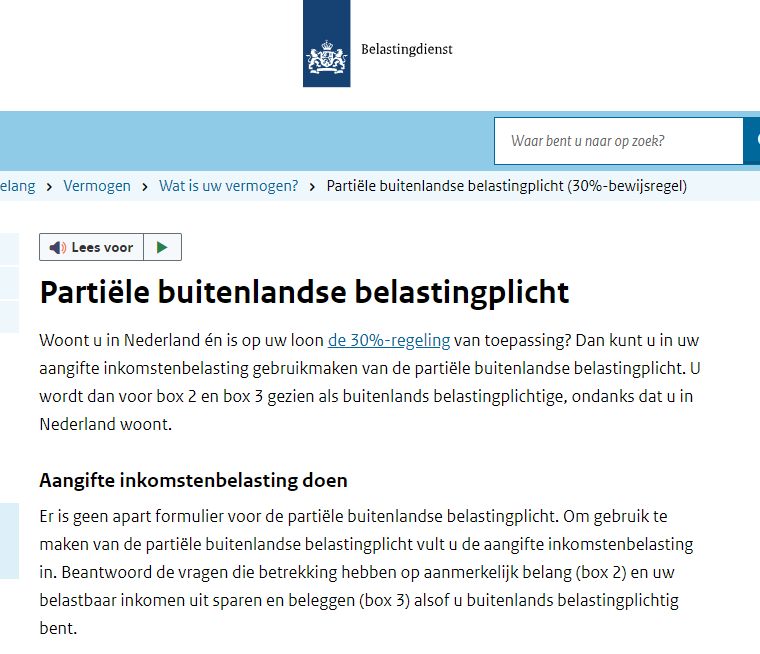Click the Belastingdienst wordmark text

(407, 49)
